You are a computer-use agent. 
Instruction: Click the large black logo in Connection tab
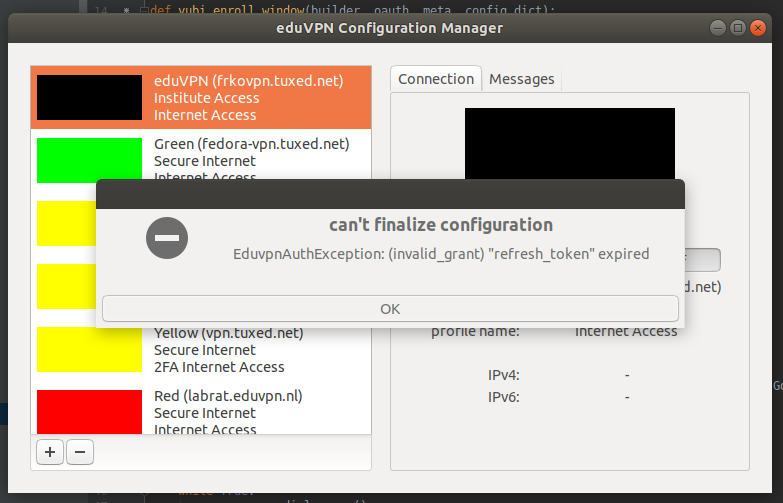pyautogui.click(x=570, y=143)
